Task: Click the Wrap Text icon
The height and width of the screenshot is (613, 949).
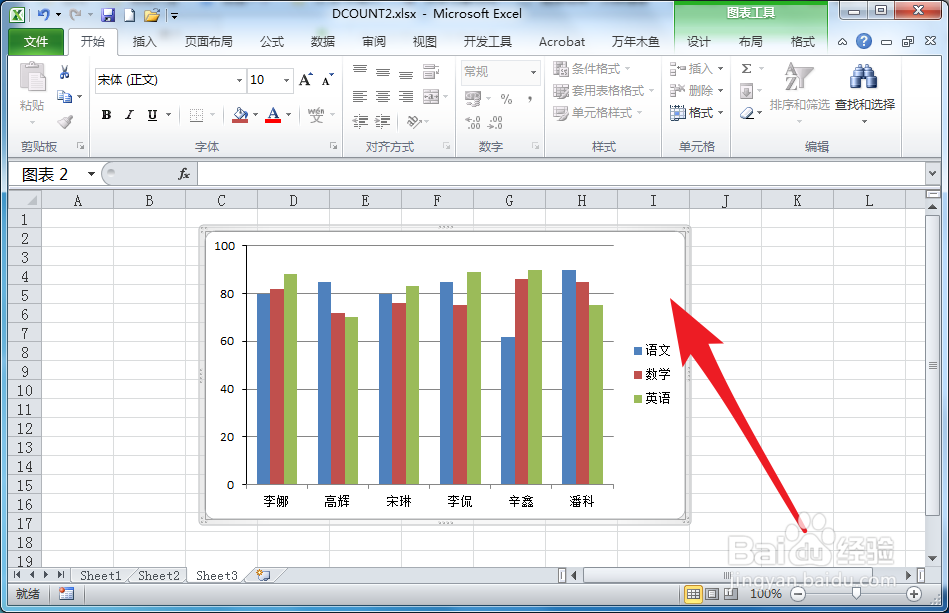Action: pos(431,71)
